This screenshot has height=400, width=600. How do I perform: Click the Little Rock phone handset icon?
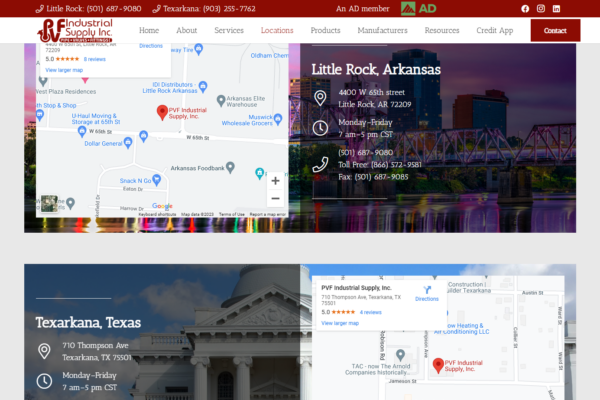(x=320, y=165)
